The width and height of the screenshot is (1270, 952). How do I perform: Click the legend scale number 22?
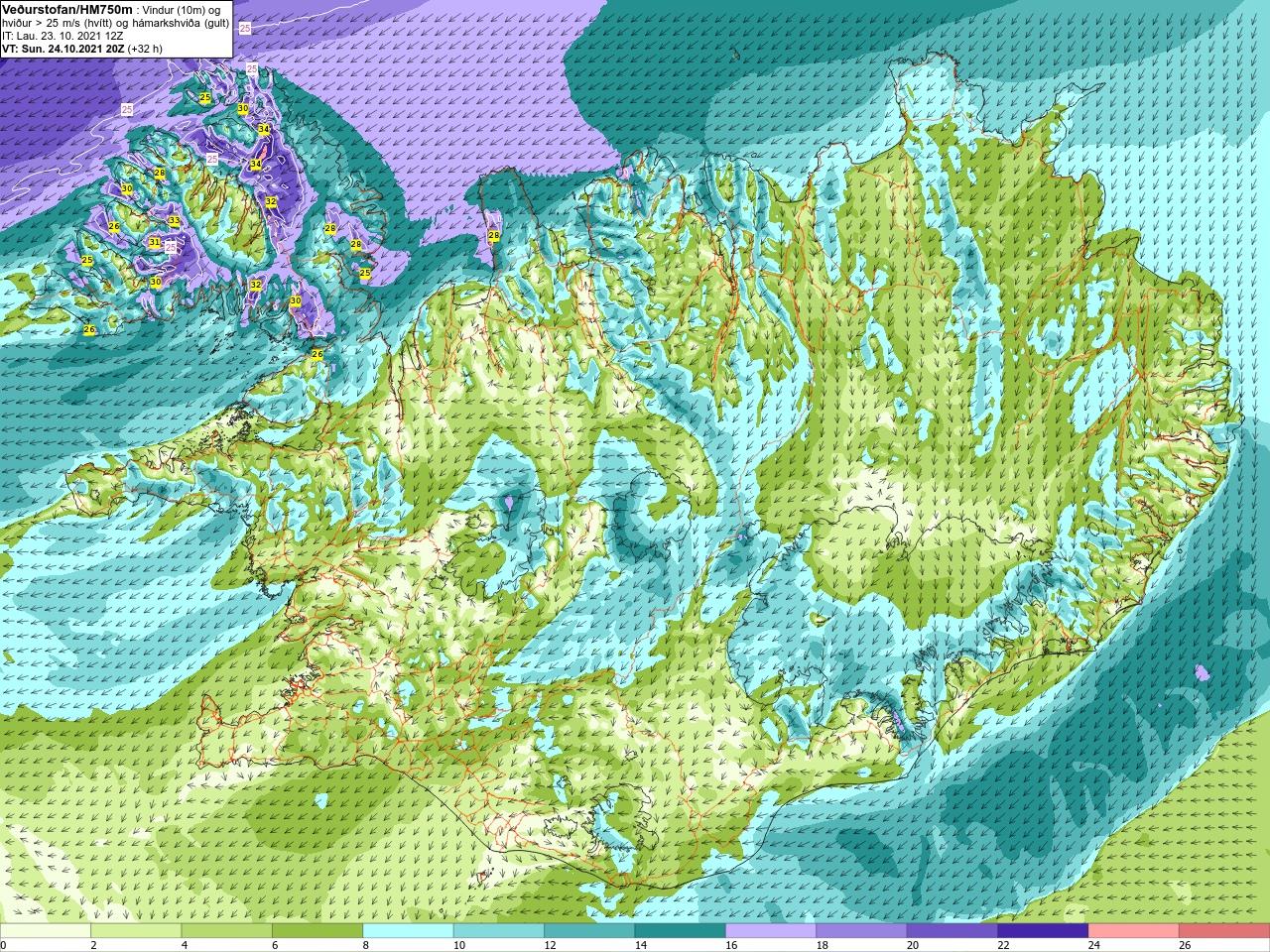click(x=1004, y=945)
